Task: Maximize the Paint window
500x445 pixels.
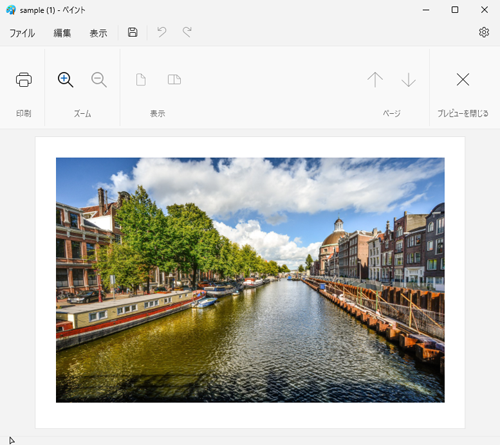Action: tap(455, 10)
